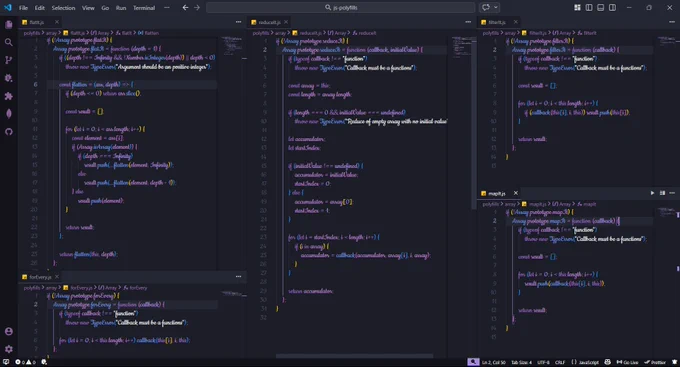Go back with the left arrow
Viewport: 680px width, 367px height.
(x=185, y=7)
